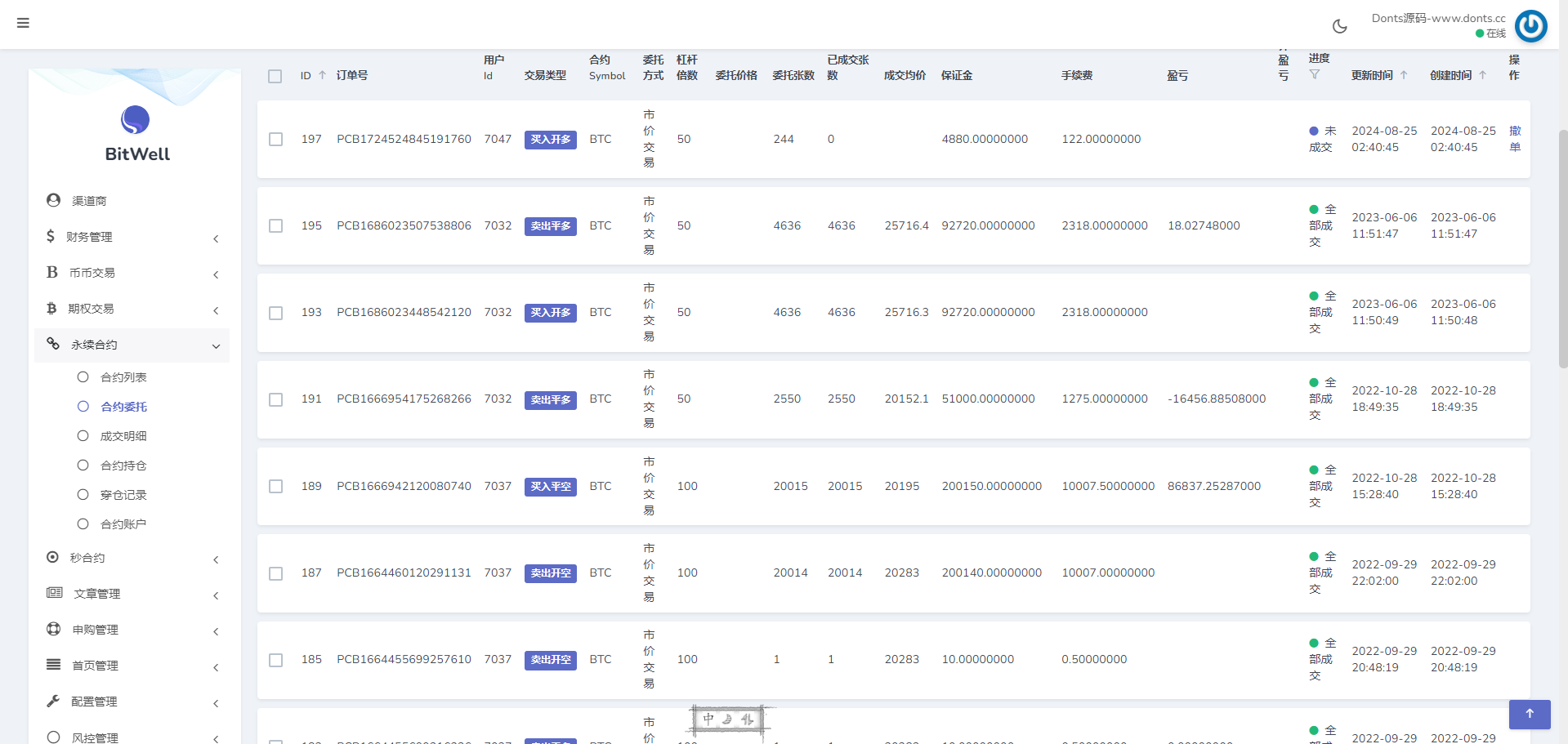
Task: Click the 期权交易 bitcoin icon
Action: point(51,308)
